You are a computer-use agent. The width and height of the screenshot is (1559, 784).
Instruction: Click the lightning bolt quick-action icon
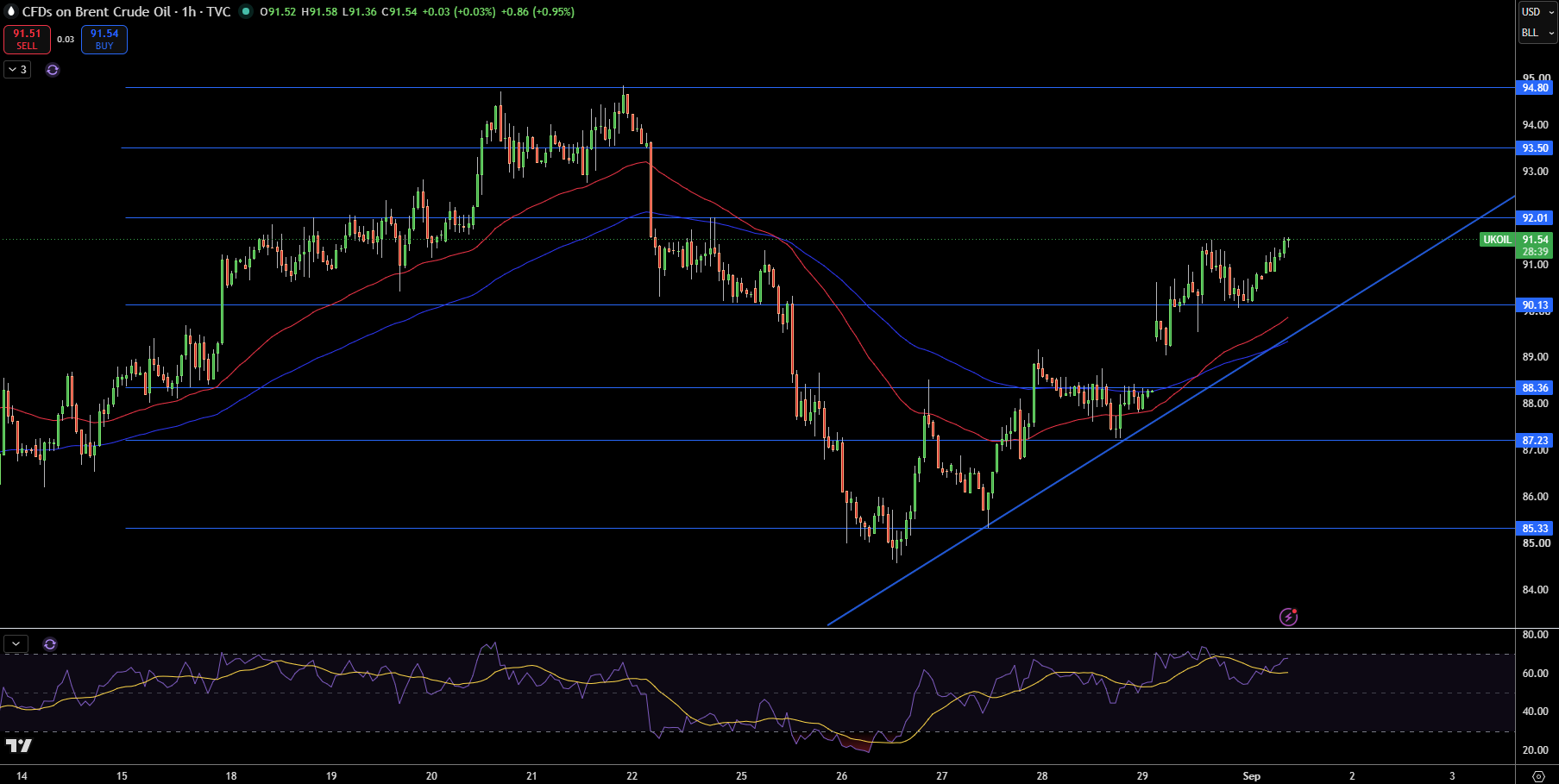(1288, 617)
